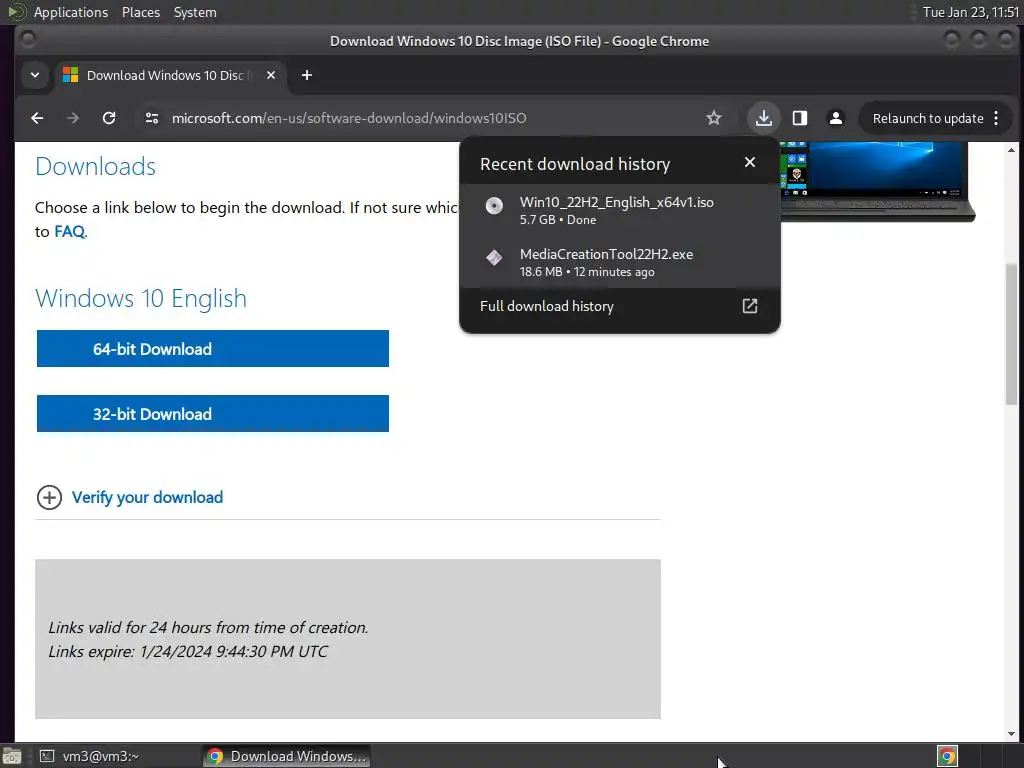Click the 64-bit Download button
The height and width of the screenshot is (768, 1024).
point(213,349)
